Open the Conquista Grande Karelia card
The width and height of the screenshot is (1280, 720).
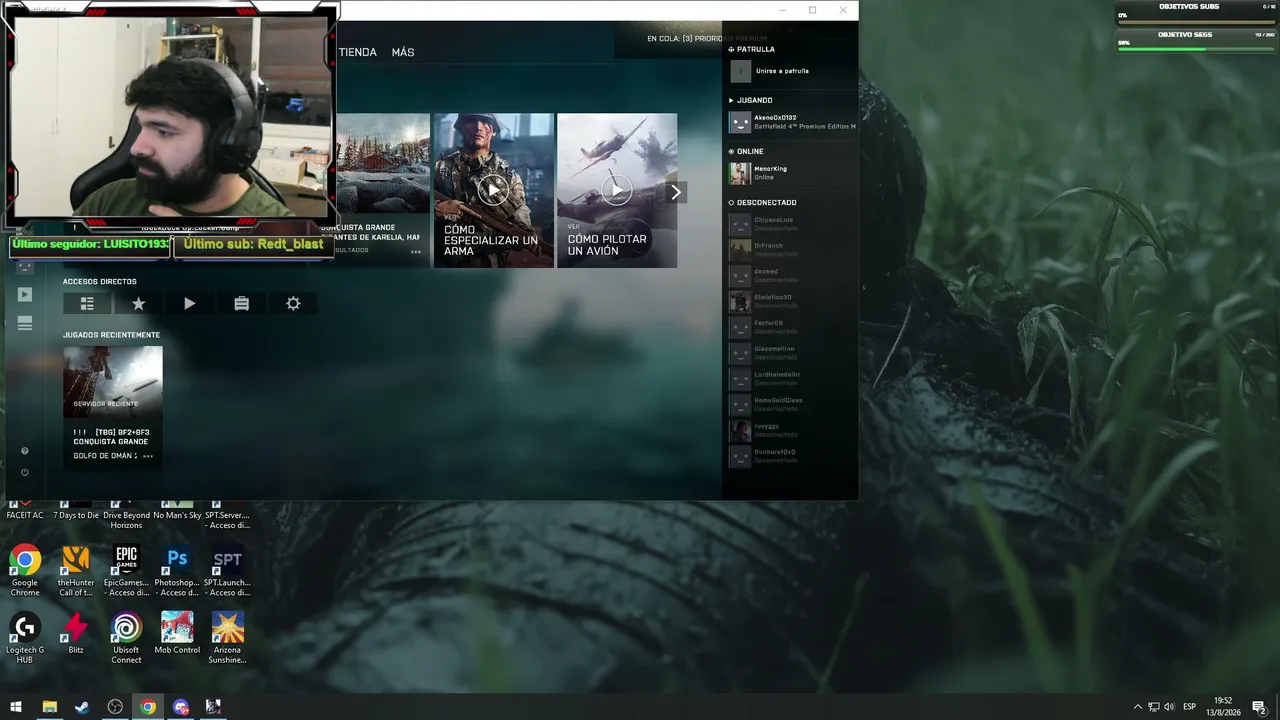tap(383, 190)
